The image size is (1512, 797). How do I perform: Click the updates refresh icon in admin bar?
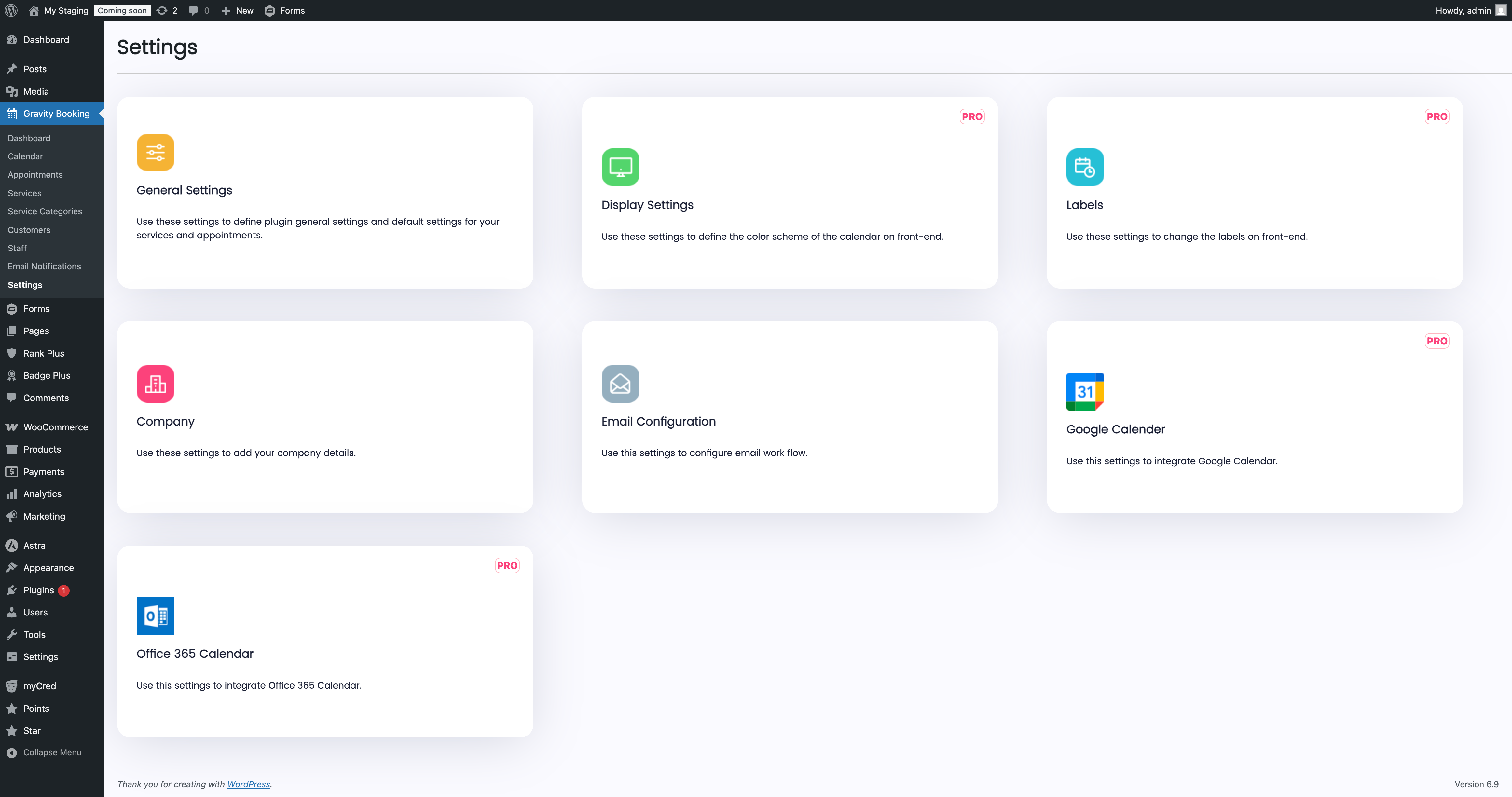[x=162, y=10]
